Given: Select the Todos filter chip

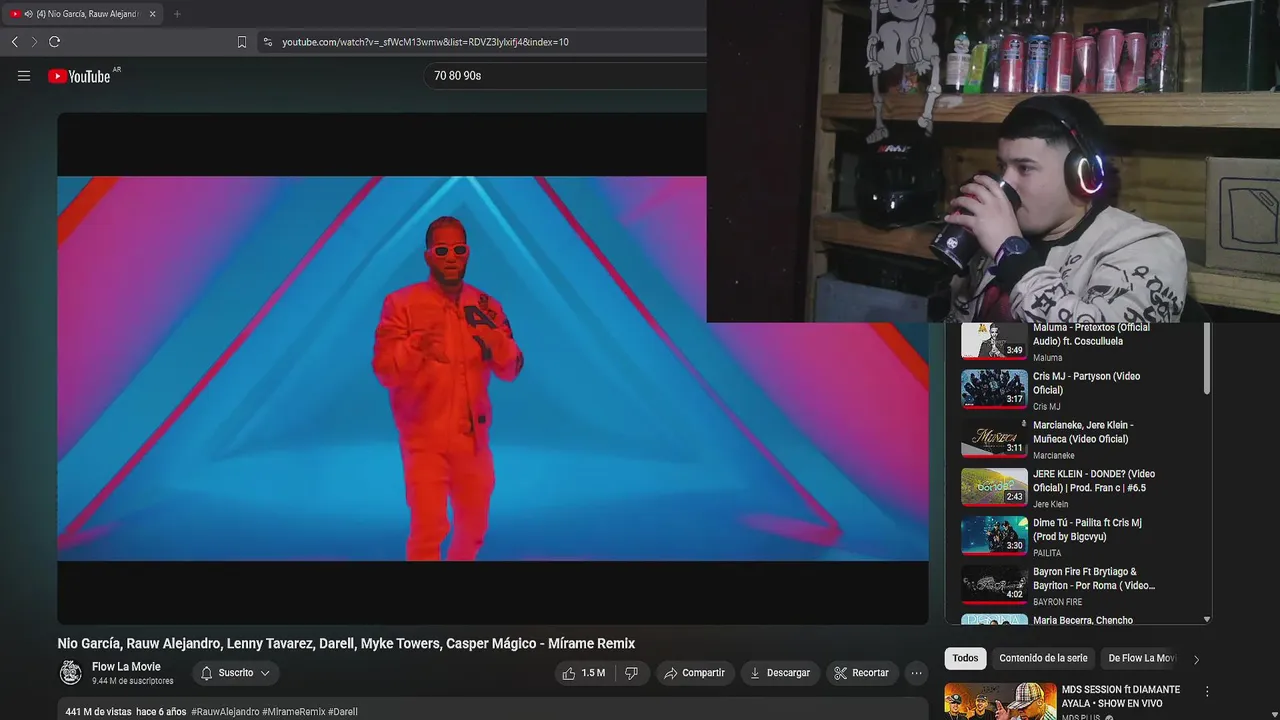Looking at the screenshot, I should coord(965,658).
